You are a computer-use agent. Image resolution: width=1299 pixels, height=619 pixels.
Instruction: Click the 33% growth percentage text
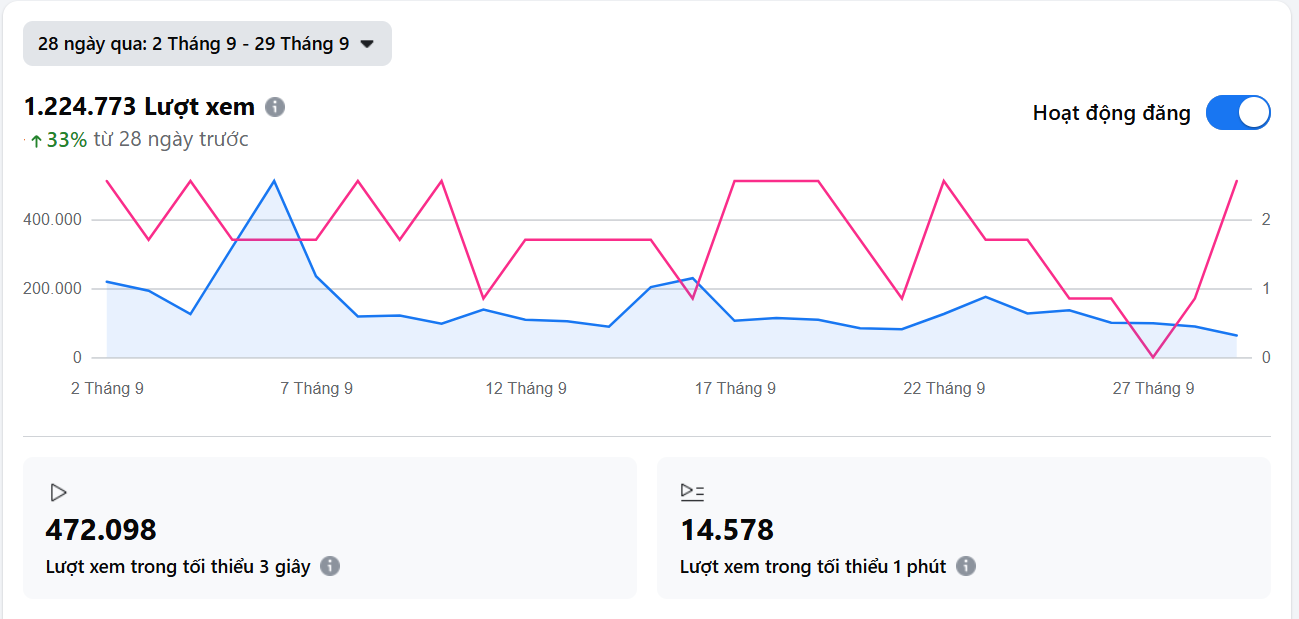click(66, 140)
